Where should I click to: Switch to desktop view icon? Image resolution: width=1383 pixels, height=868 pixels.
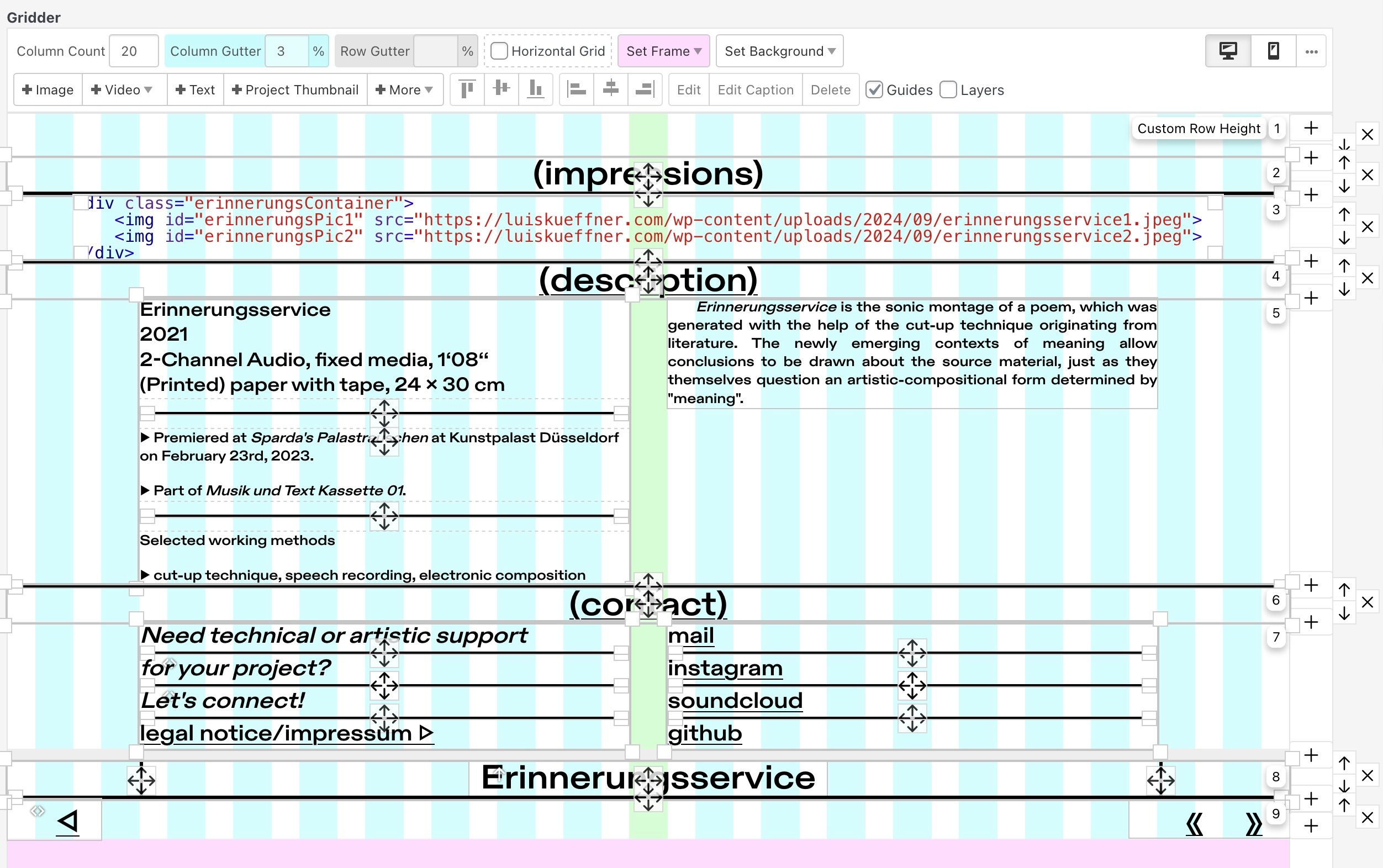coord(1227,51)
